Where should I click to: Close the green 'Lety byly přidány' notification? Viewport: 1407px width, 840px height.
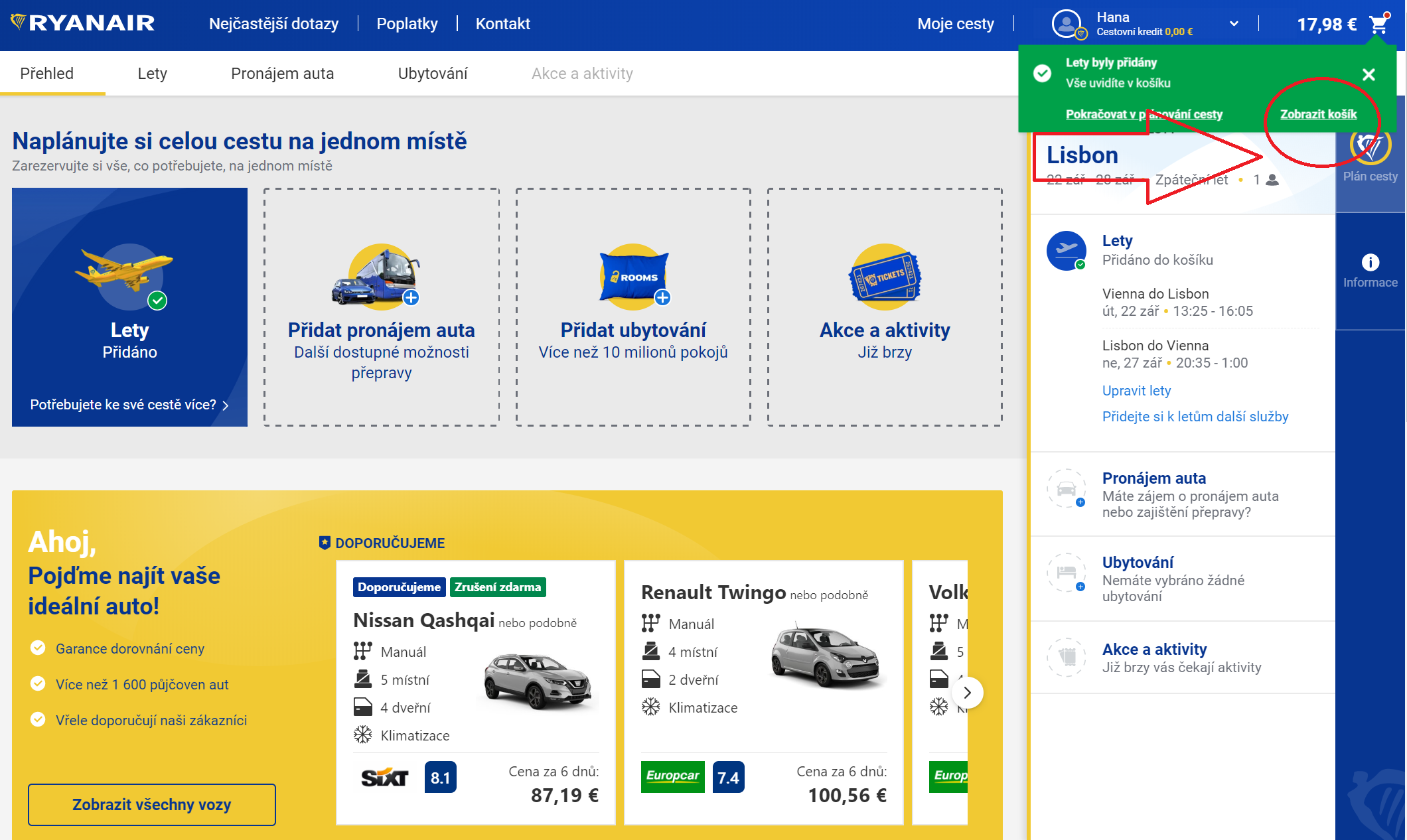1369,74
